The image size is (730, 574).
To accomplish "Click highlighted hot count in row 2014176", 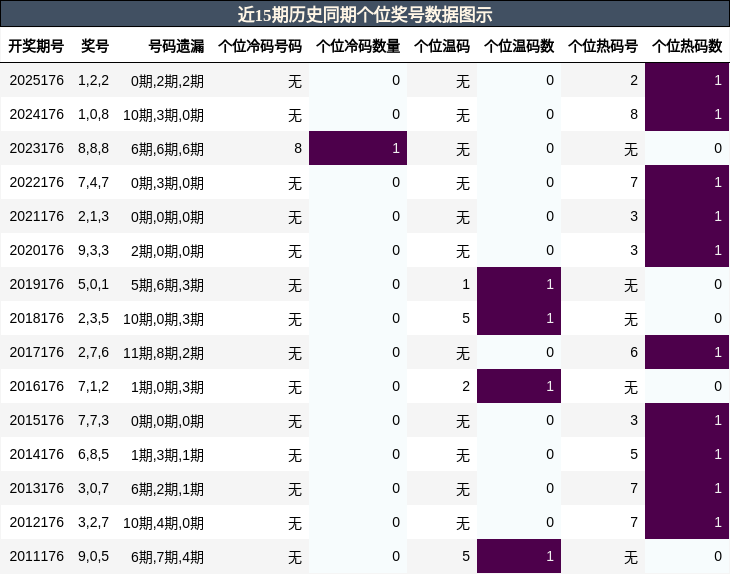I will [687, 454].
